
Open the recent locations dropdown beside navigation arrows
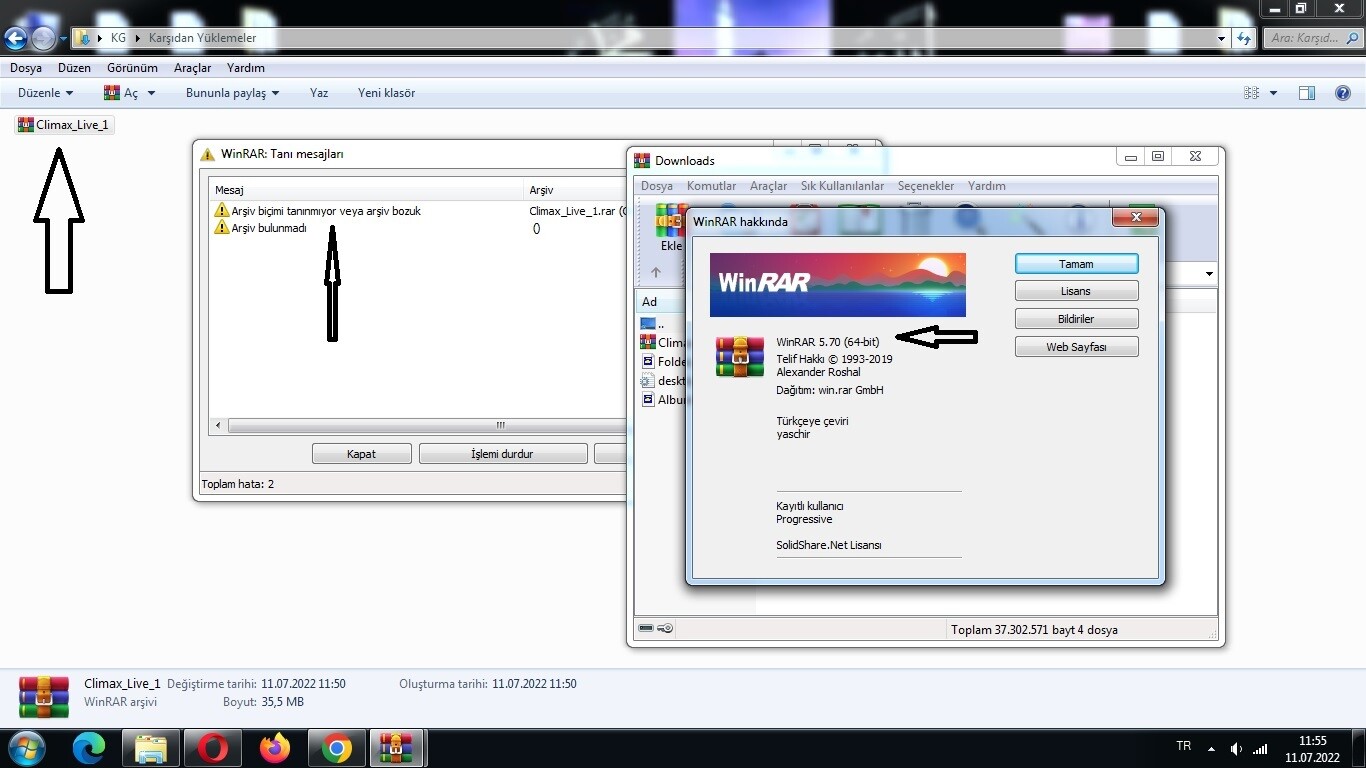pos(63,39)
